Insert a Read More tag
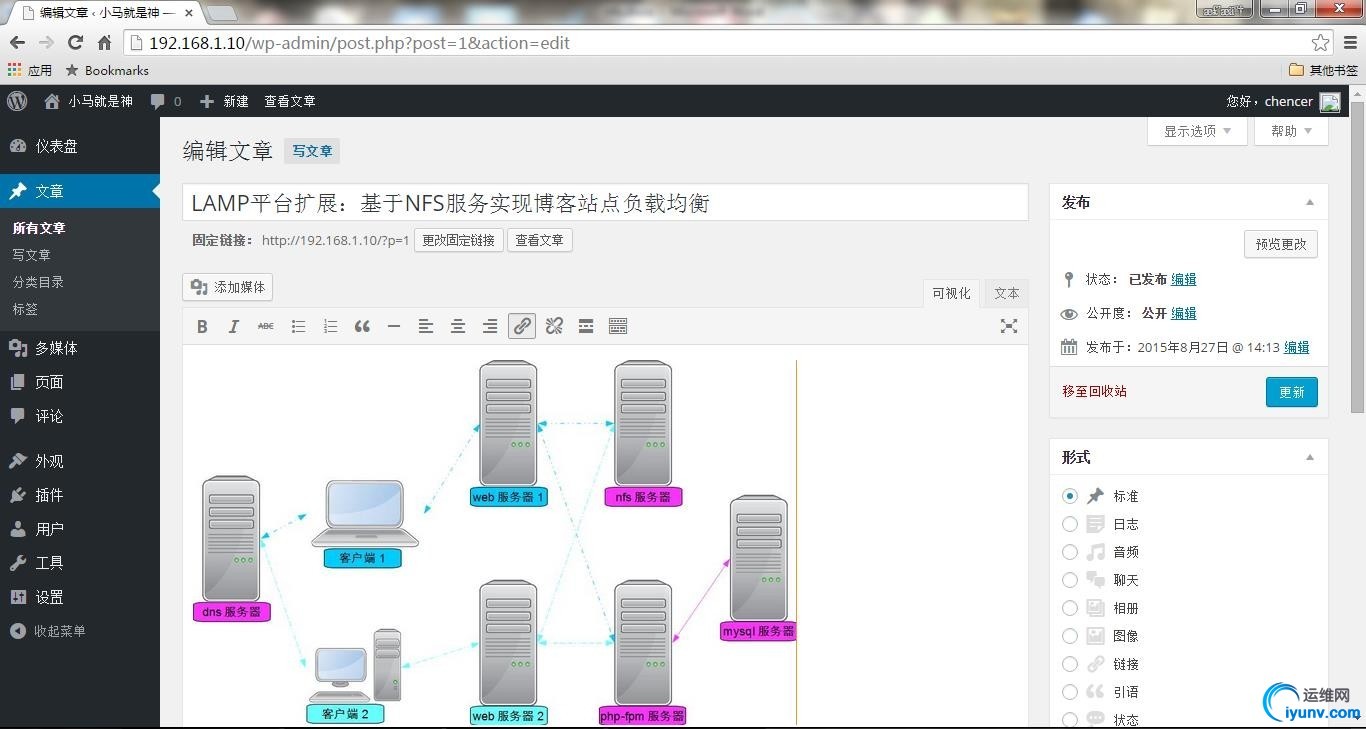The image size is (1366, 729). coord(586,326)
